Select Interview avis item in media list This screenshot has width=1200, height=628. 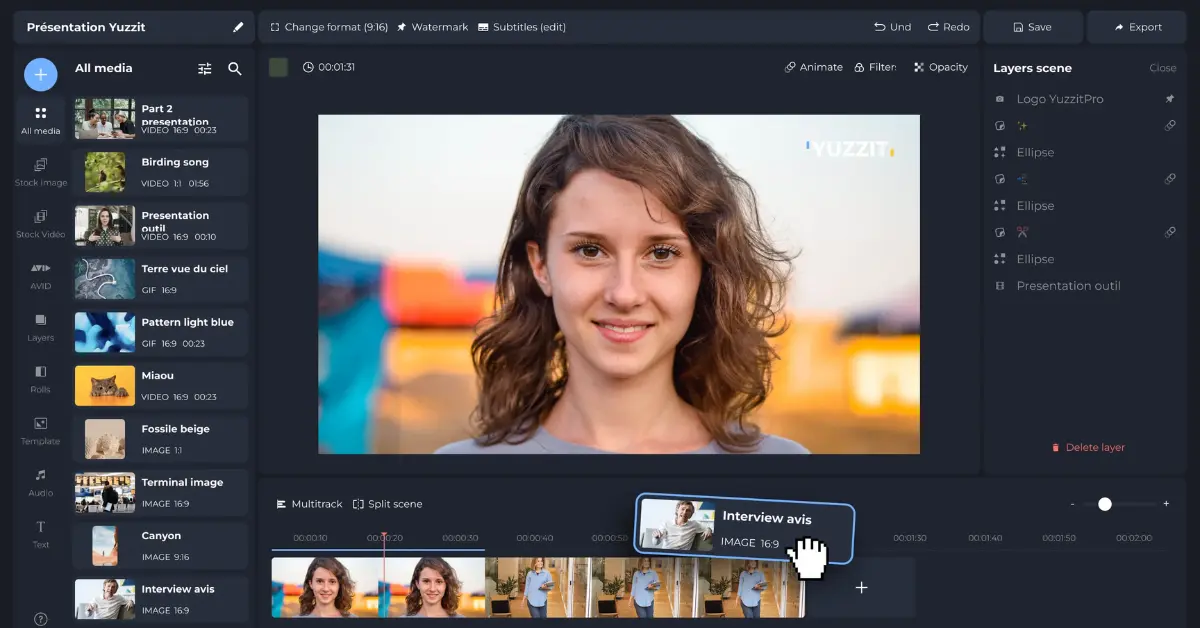(x=160, y=599)
